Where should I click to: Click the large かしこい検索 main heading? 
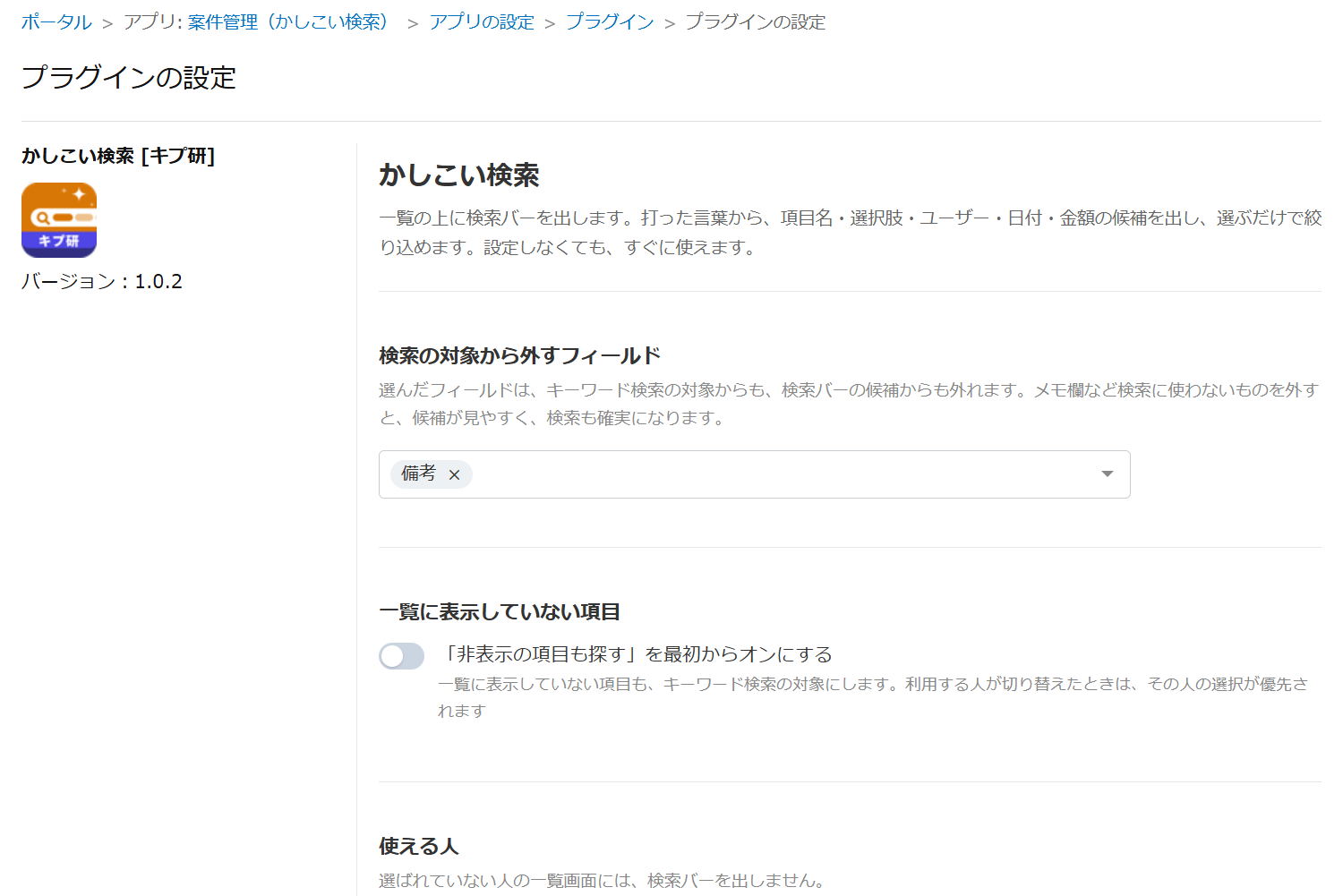click(459, 175)
